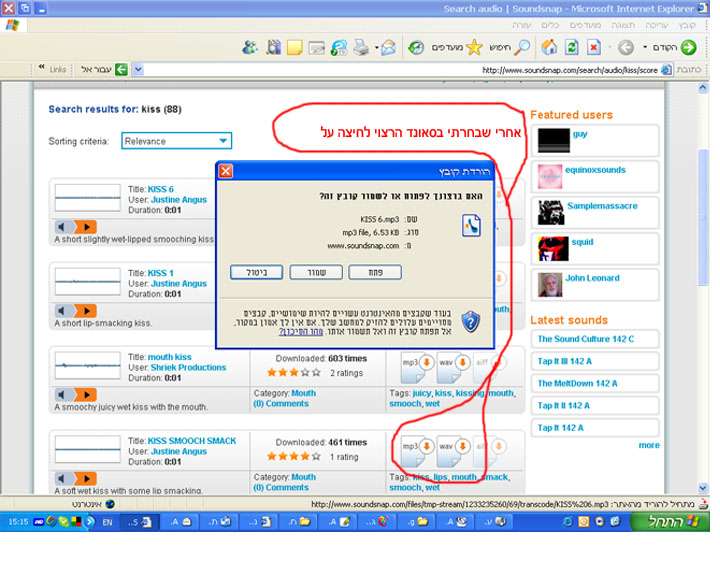Play the KISS SMOOCH SMACK sound
Screen dimensions: 720x576
click(86, 479)
